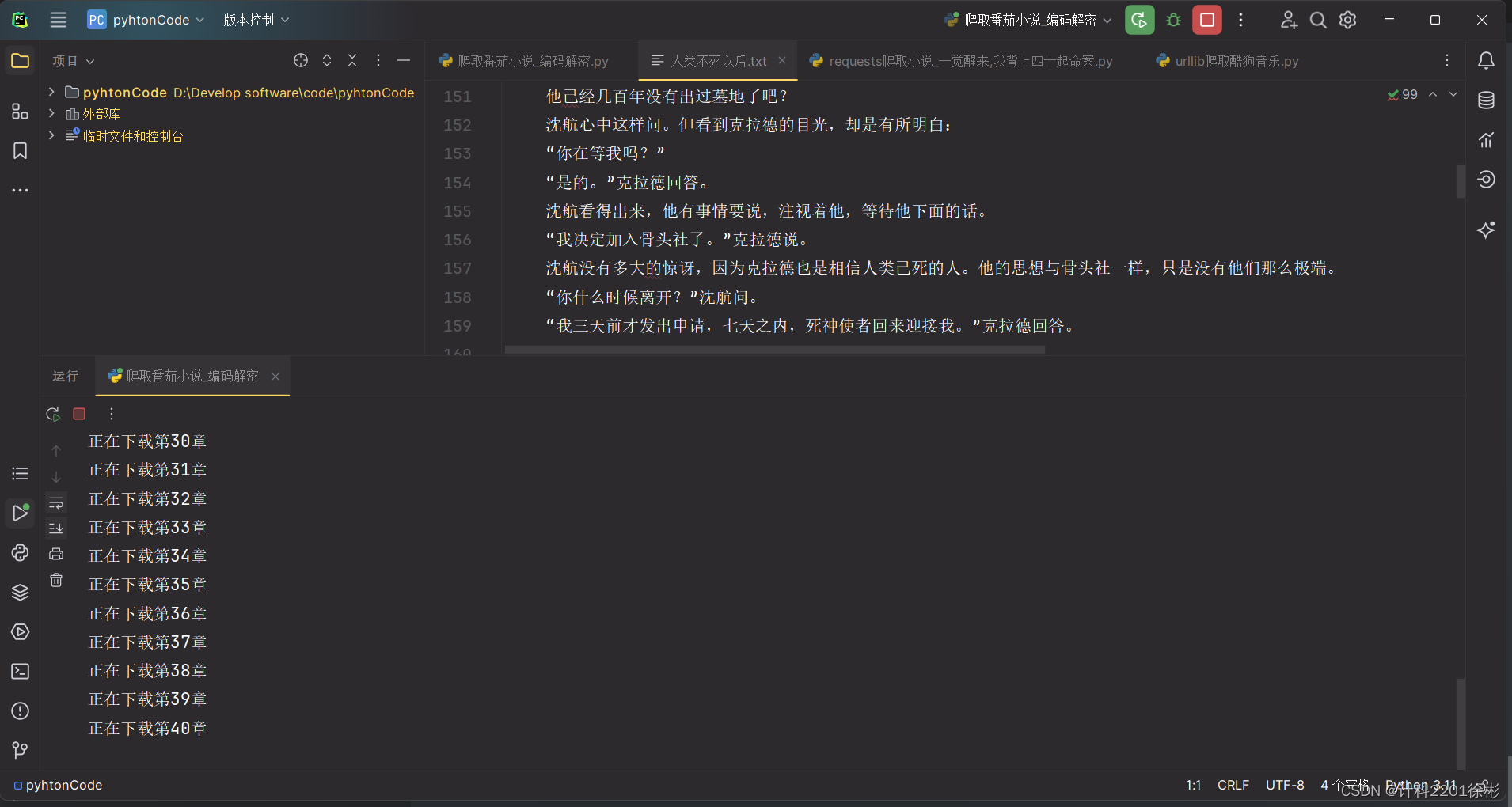The image size is (1512, 807).
Task: Open TODO list tool window icon
Action: point(21,474)
